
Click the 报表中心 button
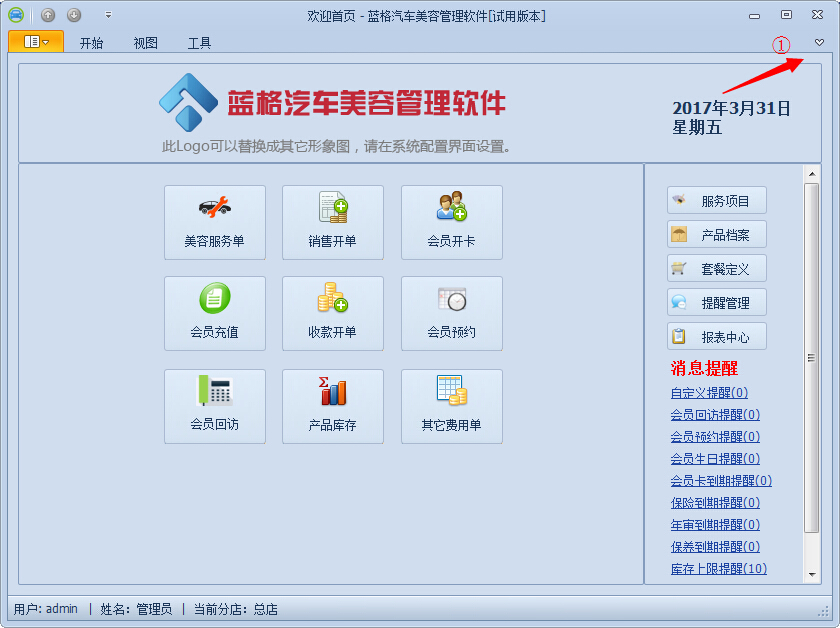point(717,337)
